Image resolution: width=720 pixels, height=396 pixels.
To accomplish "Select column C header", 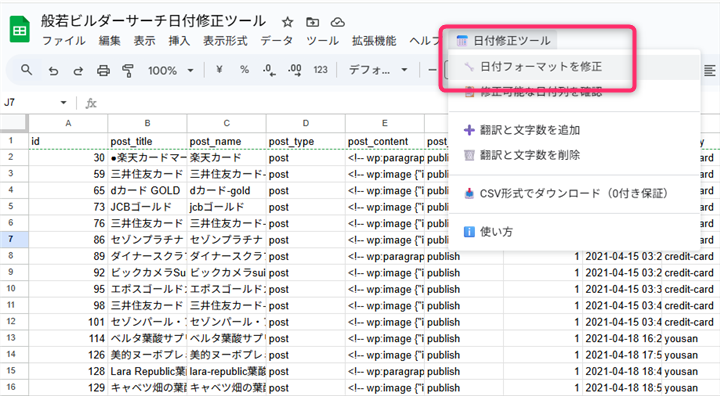I will [226, 123].
